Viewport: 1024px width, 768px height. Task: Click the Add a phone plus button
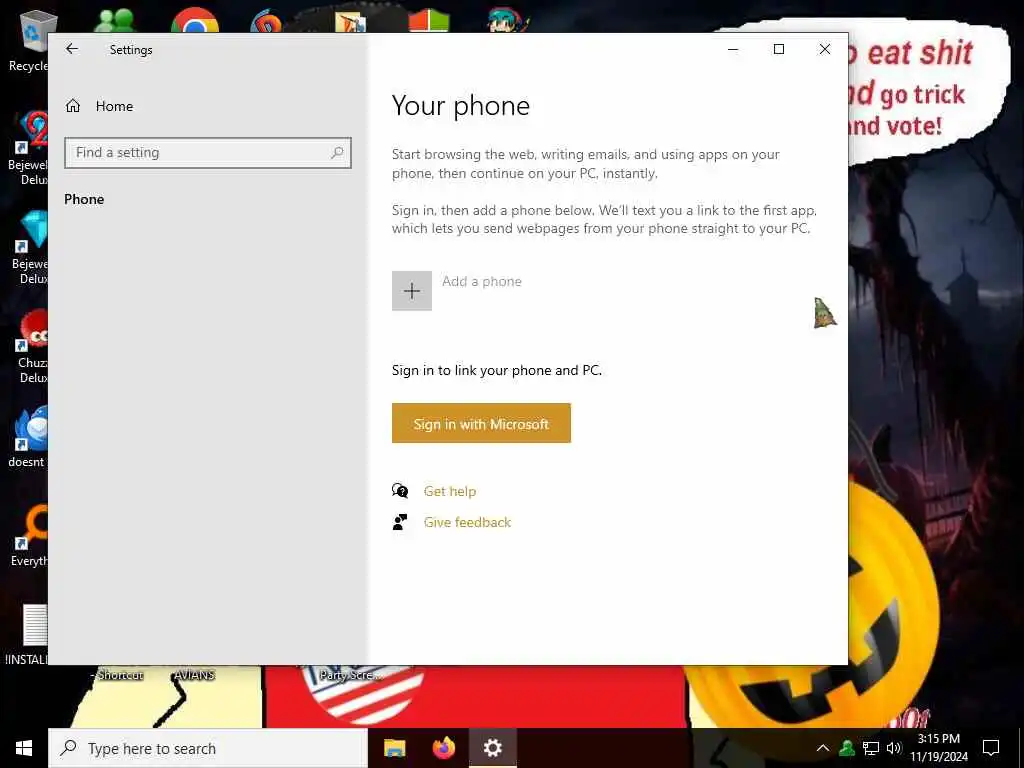pyautogui.click(x=411, y=291)
